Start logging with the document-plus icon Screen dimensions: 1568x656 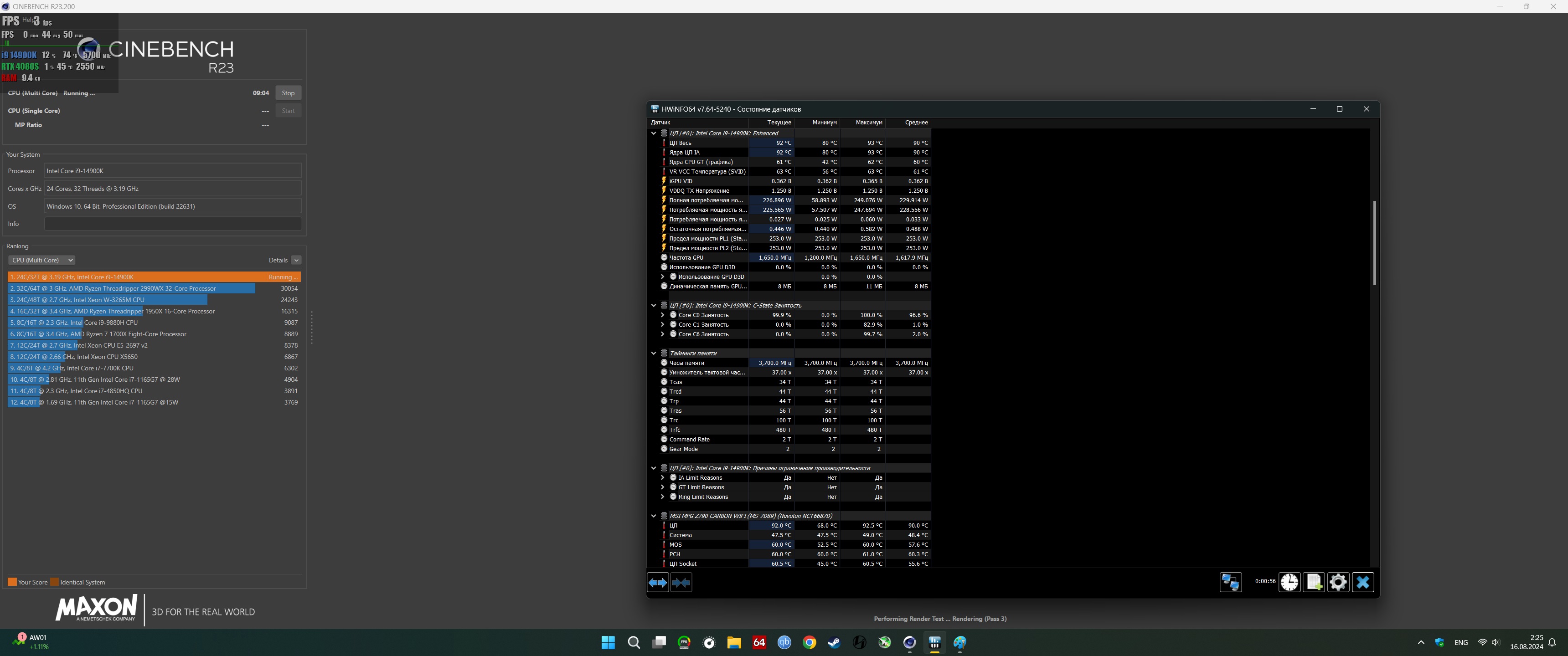[x=1314, y=582]
